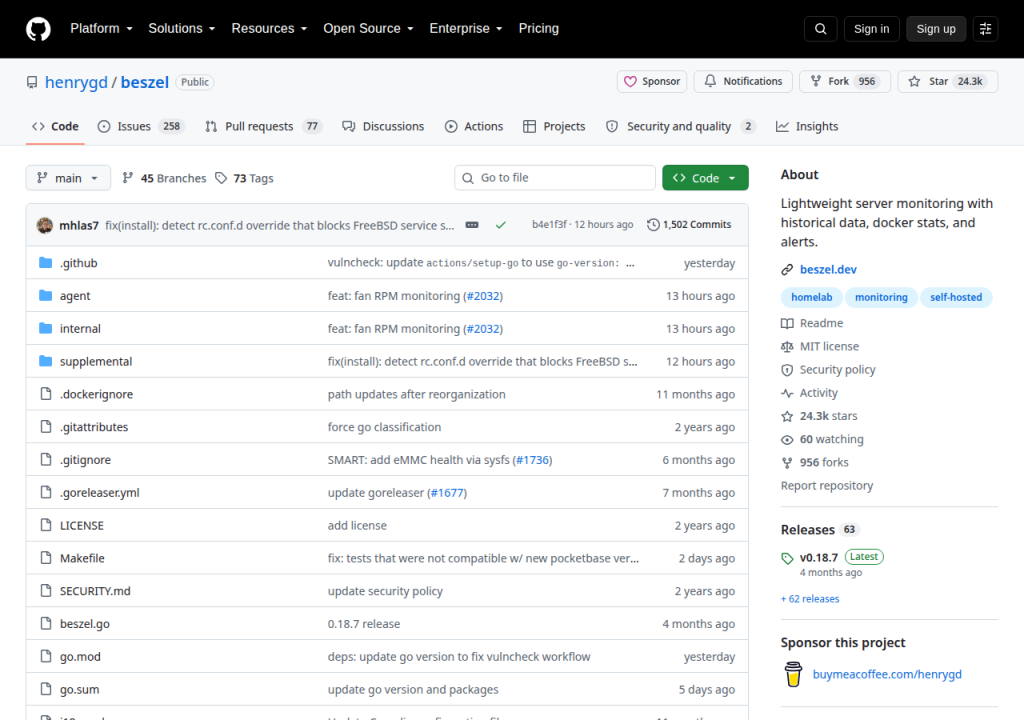Open the internal folder icon
This screenshot has height=720, width=1024.
click(45, 328)
